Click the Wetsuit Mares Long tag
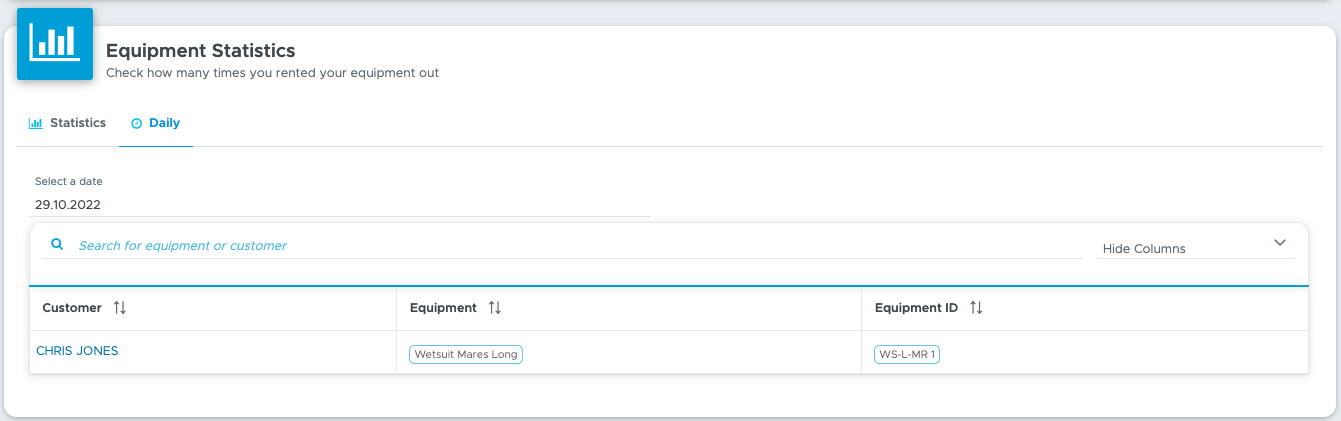The width and height of the screenshot is (1341, 421). tap(466, 354)
